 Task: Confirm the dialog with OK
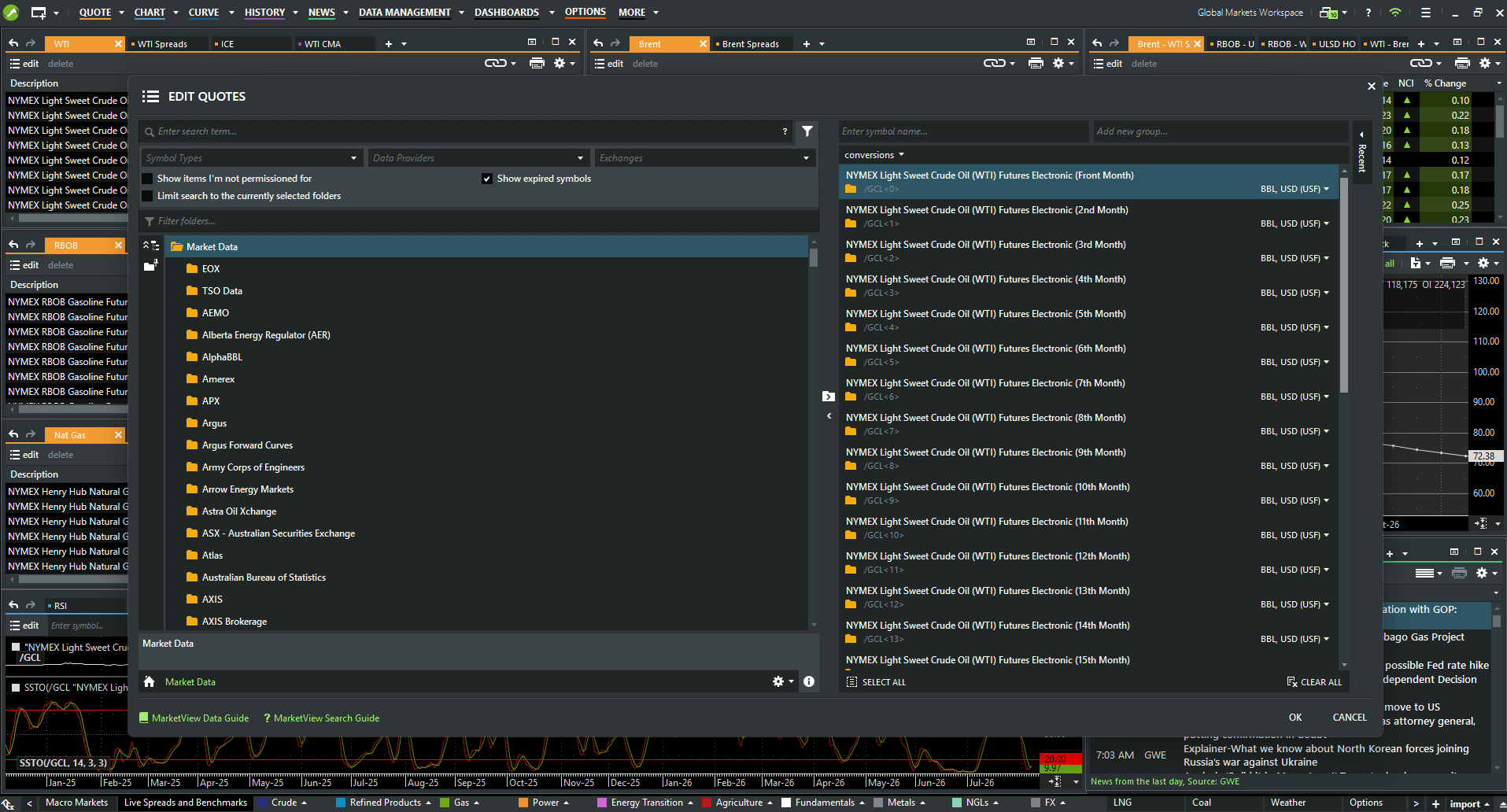[1295, 718]
